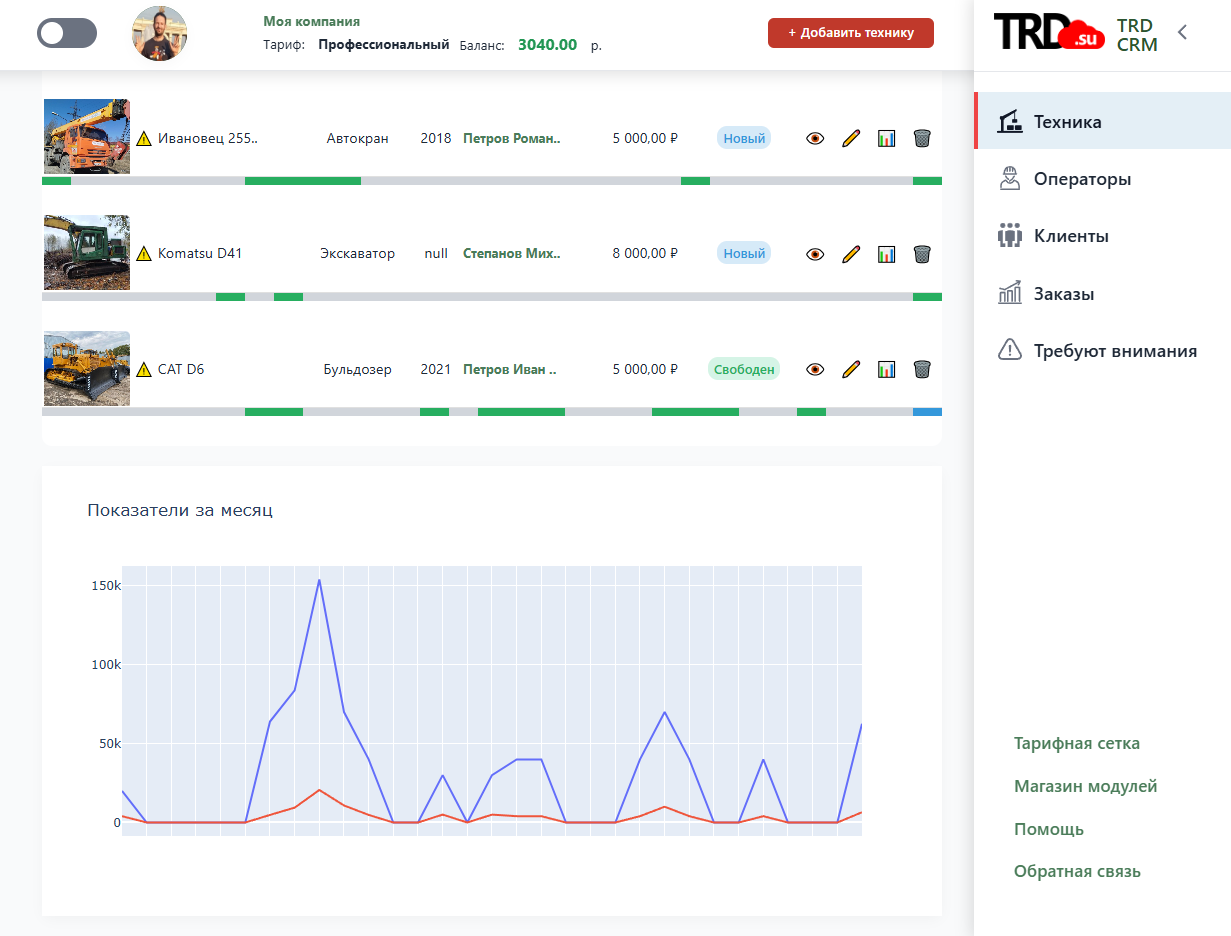1231x936 pixels.
Task: Click warning triangle next to Komatsu D41
Action: click(144, 254)
